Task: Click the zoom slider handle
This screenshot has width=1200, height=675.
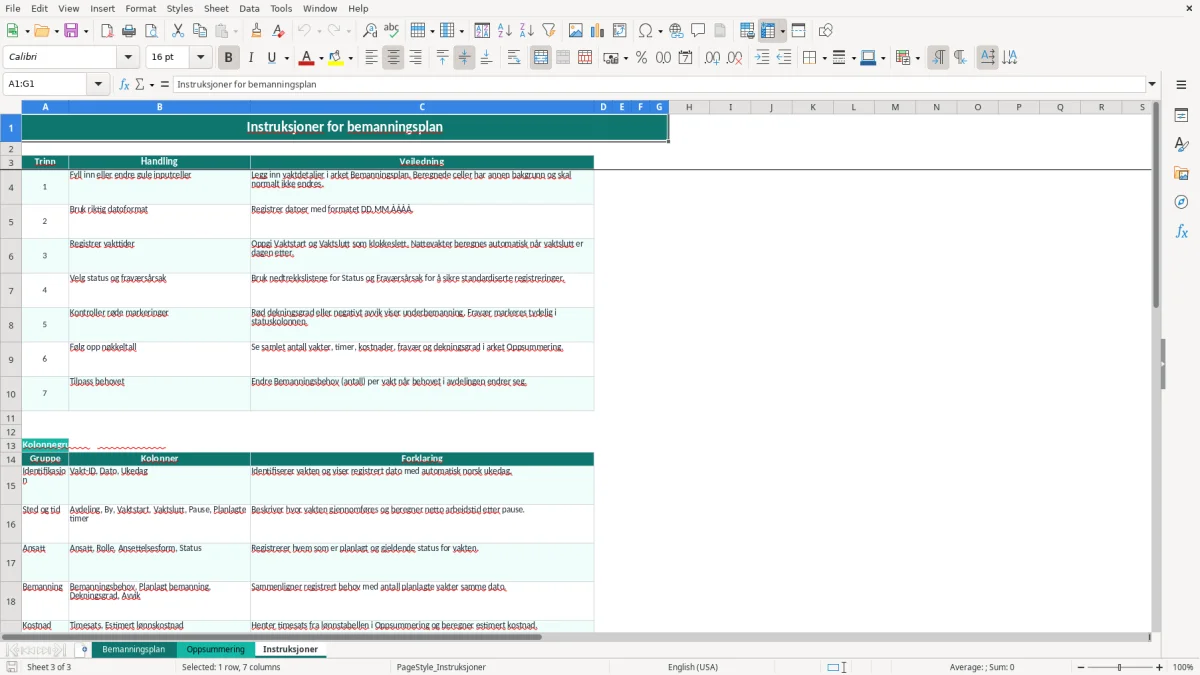Action: [1120, 667]
